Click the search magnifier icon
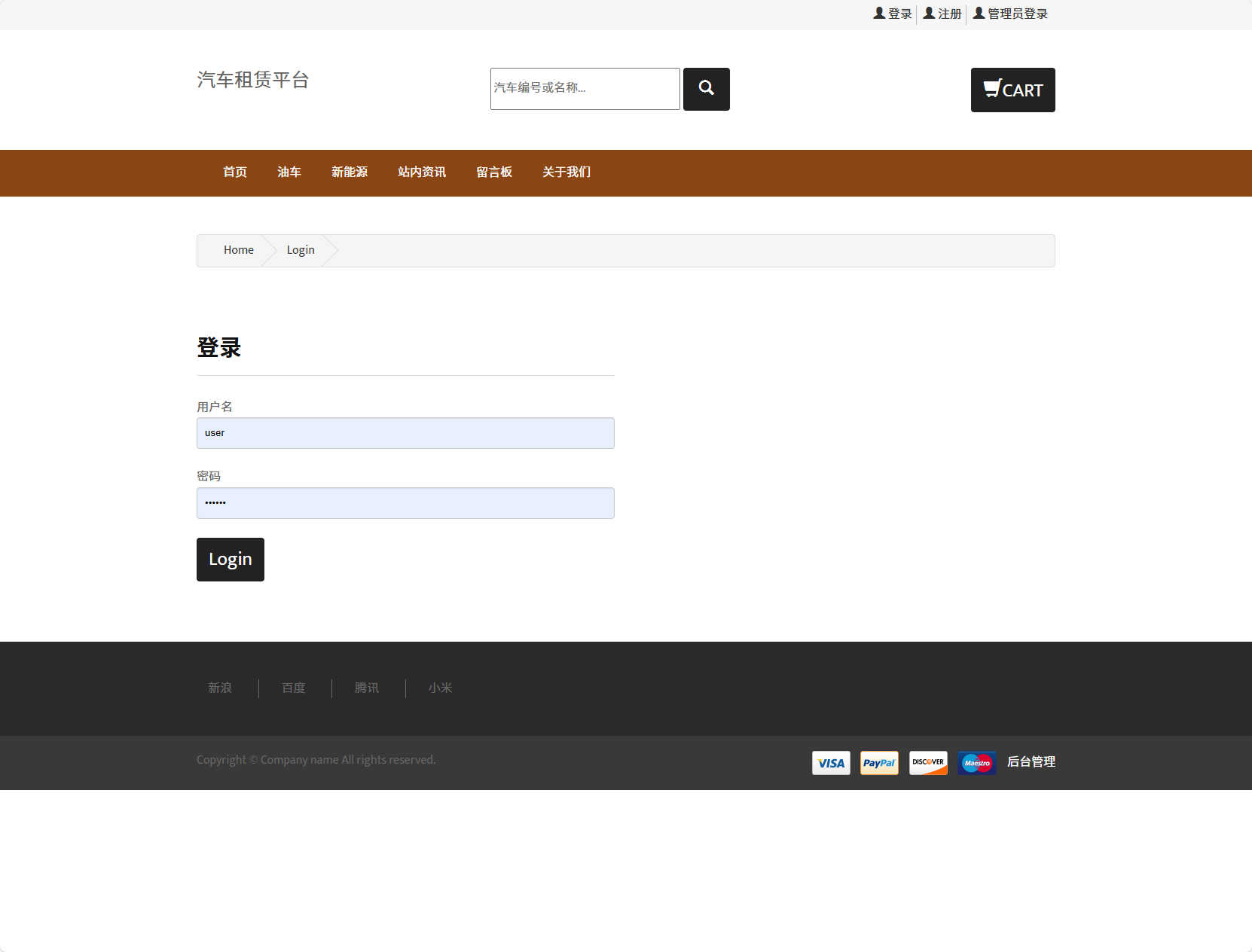 [x=705, y=88]
